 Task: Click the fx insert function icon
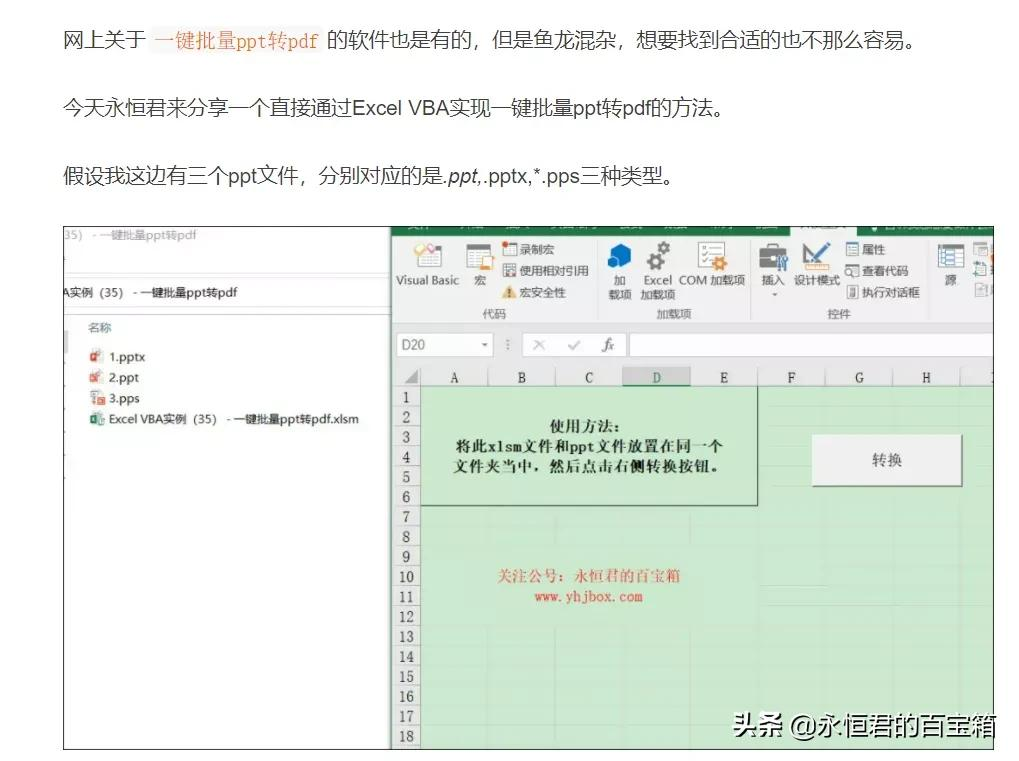click(x=608, y=344)
